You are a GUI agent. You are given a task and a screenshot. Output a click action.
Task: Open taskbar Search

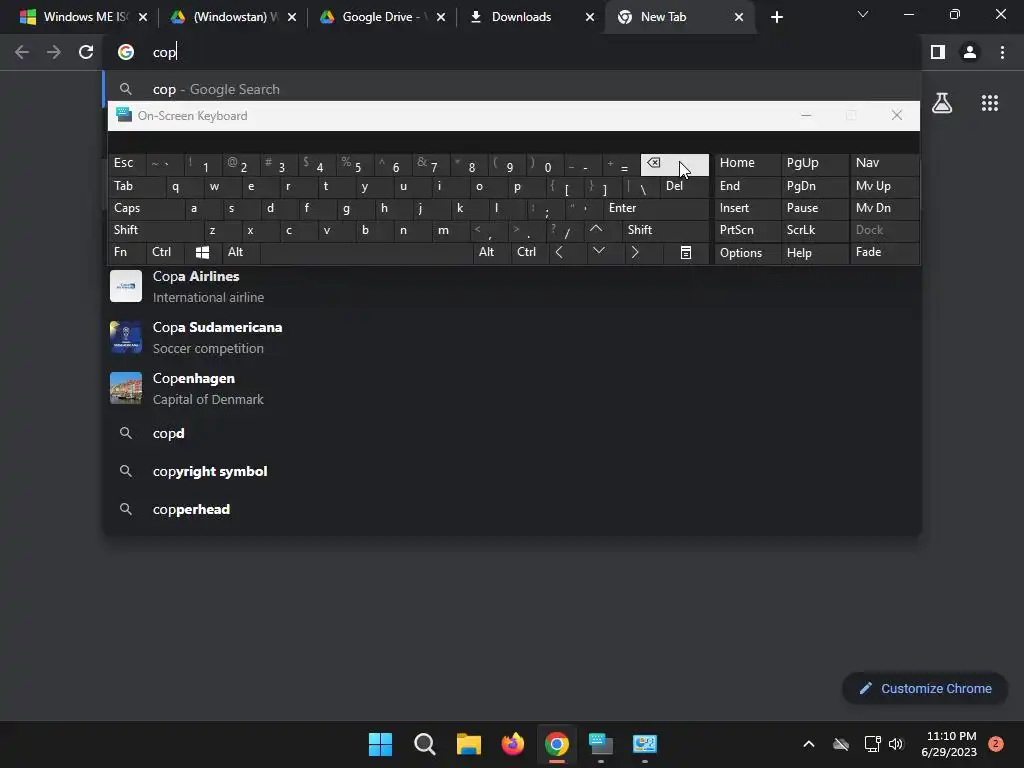[x=424, y=744]
